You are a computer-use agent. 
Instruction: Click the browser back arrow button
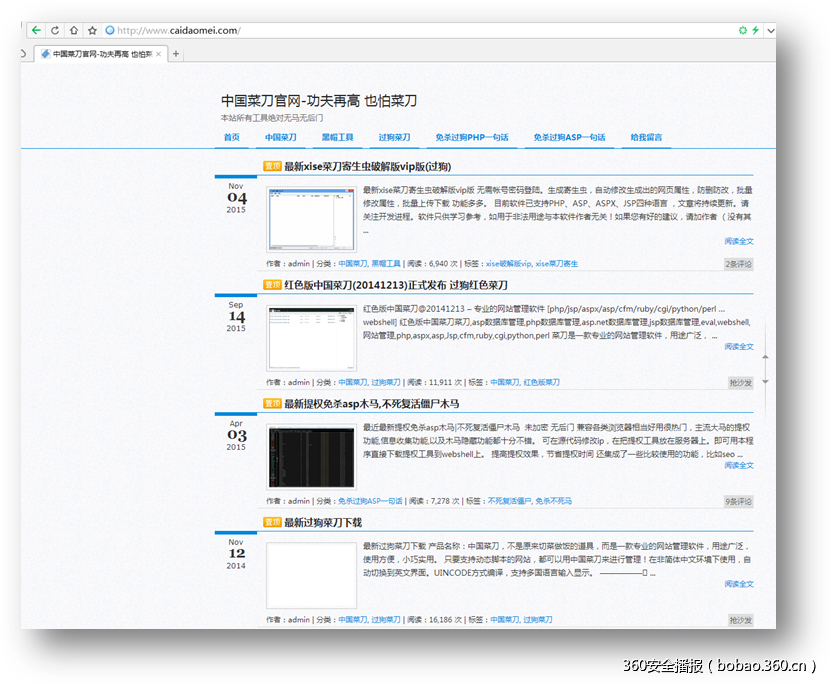[x=37, y=30]
